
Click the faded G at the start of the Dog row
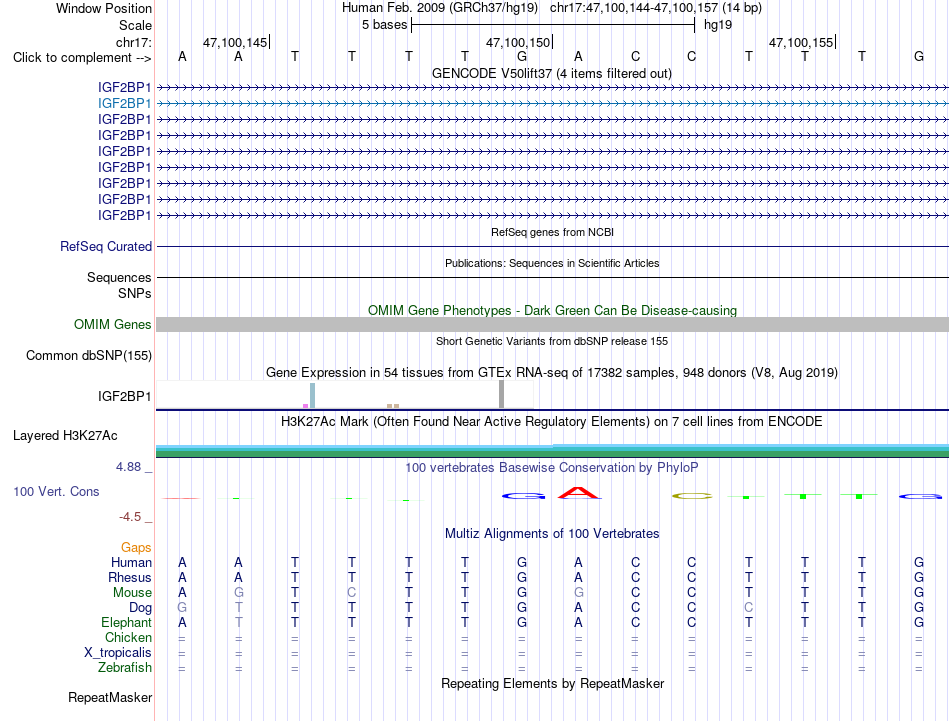tap(182, 608)
